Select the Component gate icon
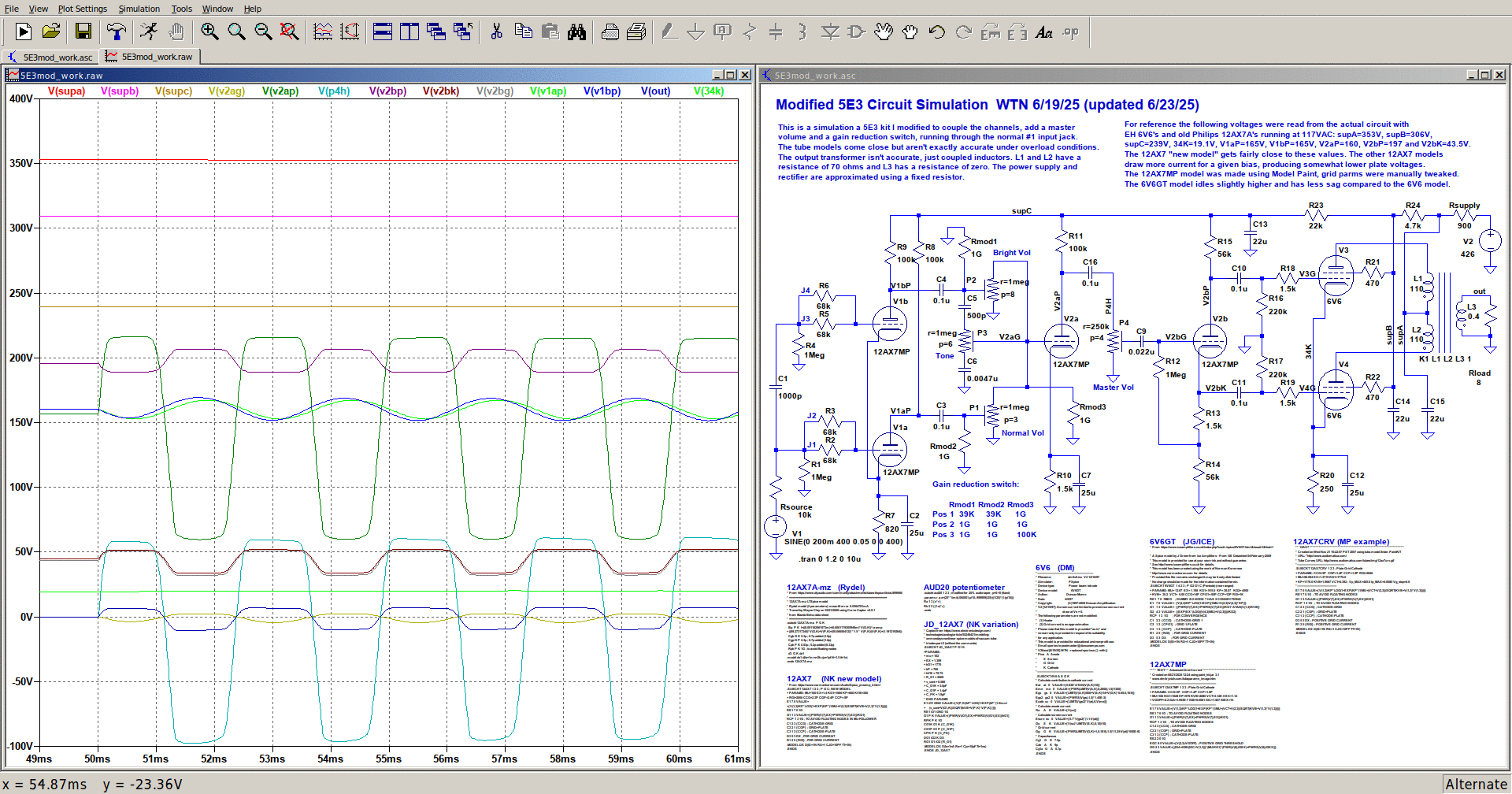 click(x=857, y=32)
